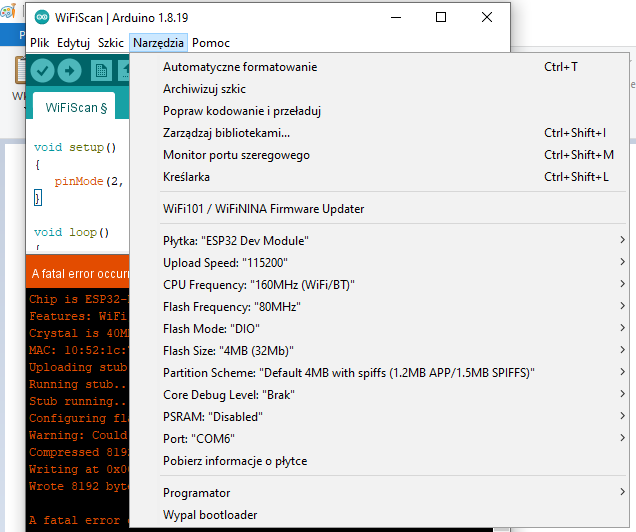Screen dimensions: 636x532
Task: Click console line starting "MAC: 10:52:1c"
Action: tap(79, 350)
